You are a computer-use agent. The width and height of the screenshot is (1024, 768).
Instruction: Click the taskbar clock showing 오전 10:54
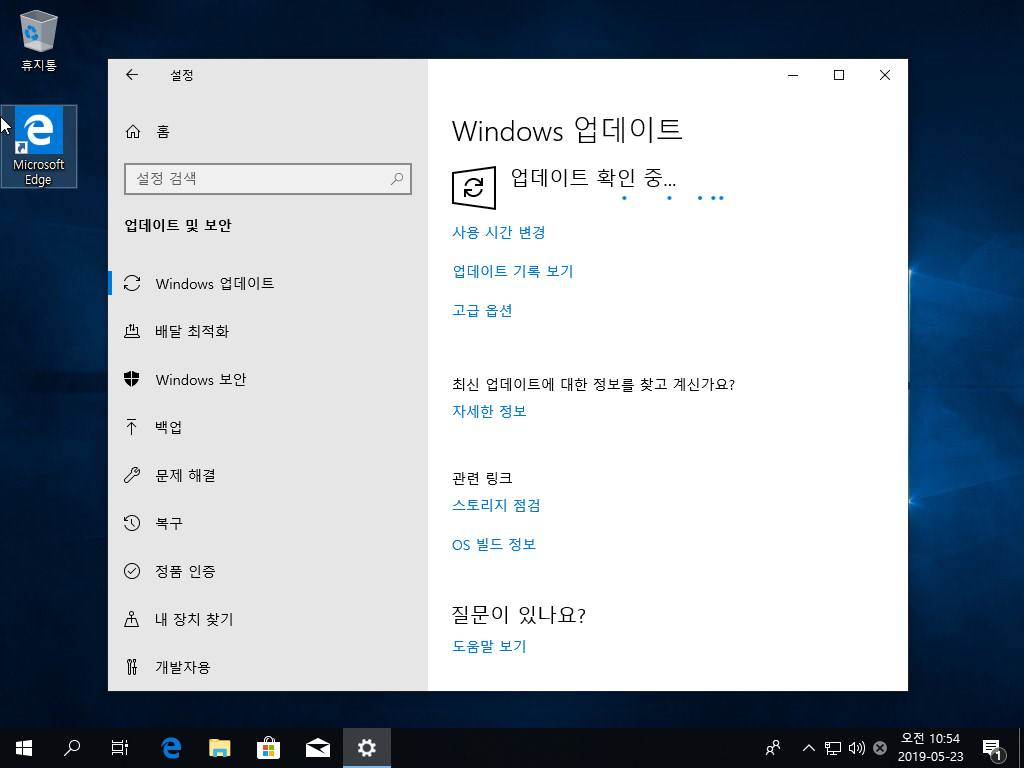click(x=930, y=748)
